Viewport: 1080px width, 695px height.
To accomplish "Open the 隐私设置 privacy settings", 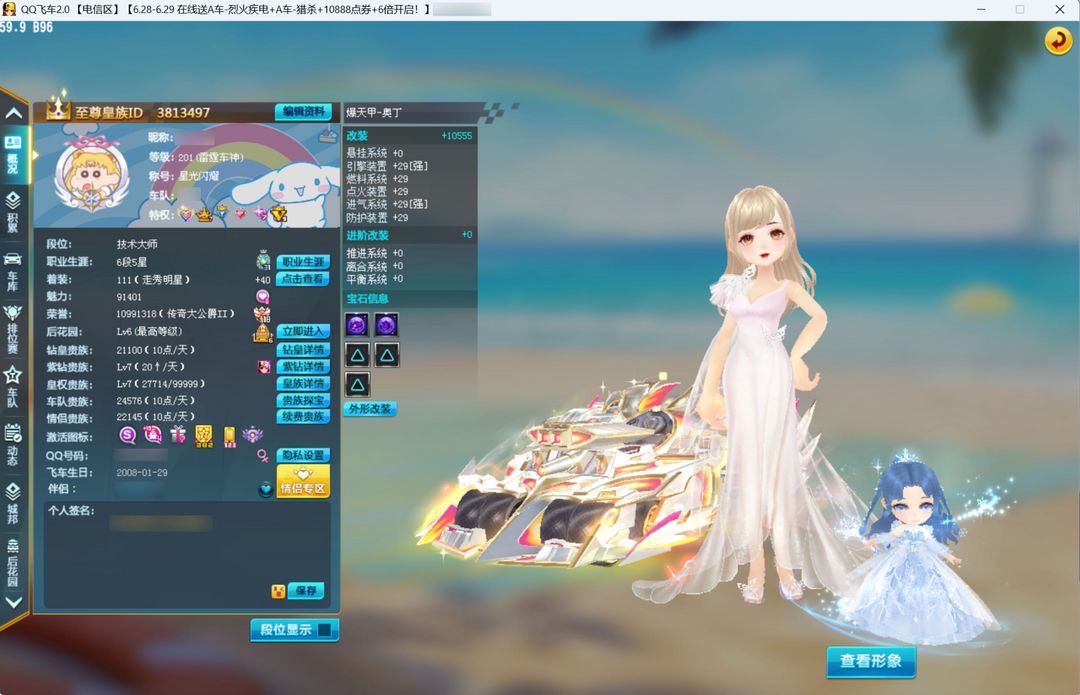I will pyautogui.click(x=303, y=455).
